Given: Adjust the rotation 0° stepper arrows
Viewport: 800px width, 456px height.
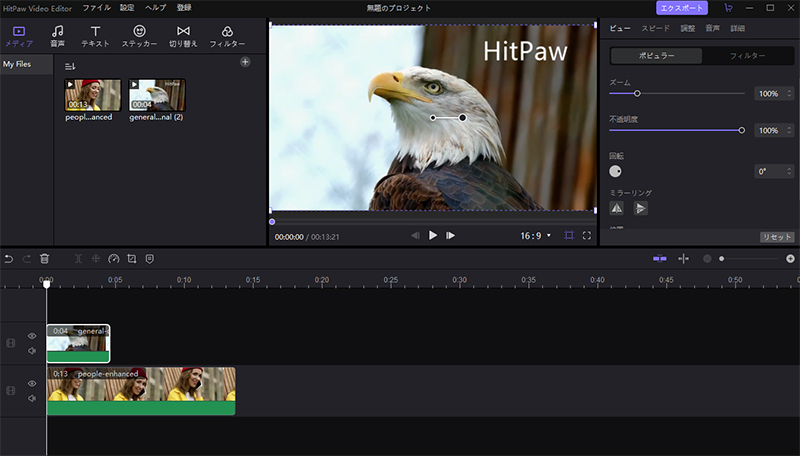Looking at the screenshot, I should [789, 171].
